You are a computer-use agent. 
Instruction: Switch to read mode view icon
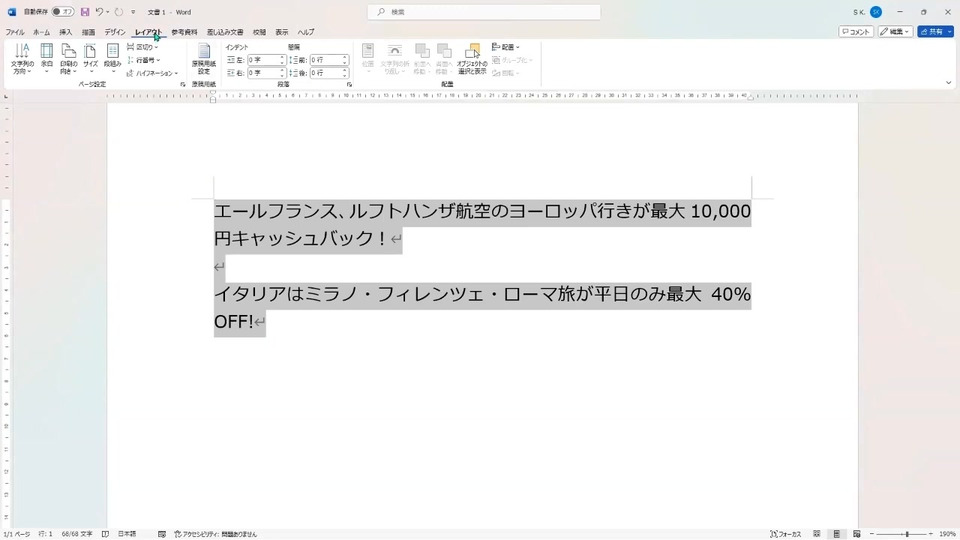[x=817, y=534]
